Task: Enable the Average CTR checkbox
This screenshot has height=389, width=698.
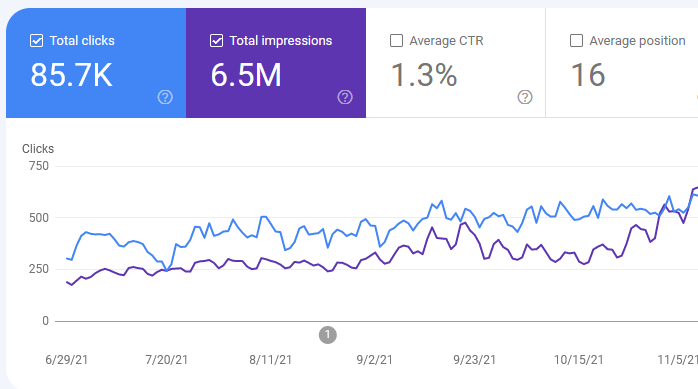Action: click(x=396, y=41)
